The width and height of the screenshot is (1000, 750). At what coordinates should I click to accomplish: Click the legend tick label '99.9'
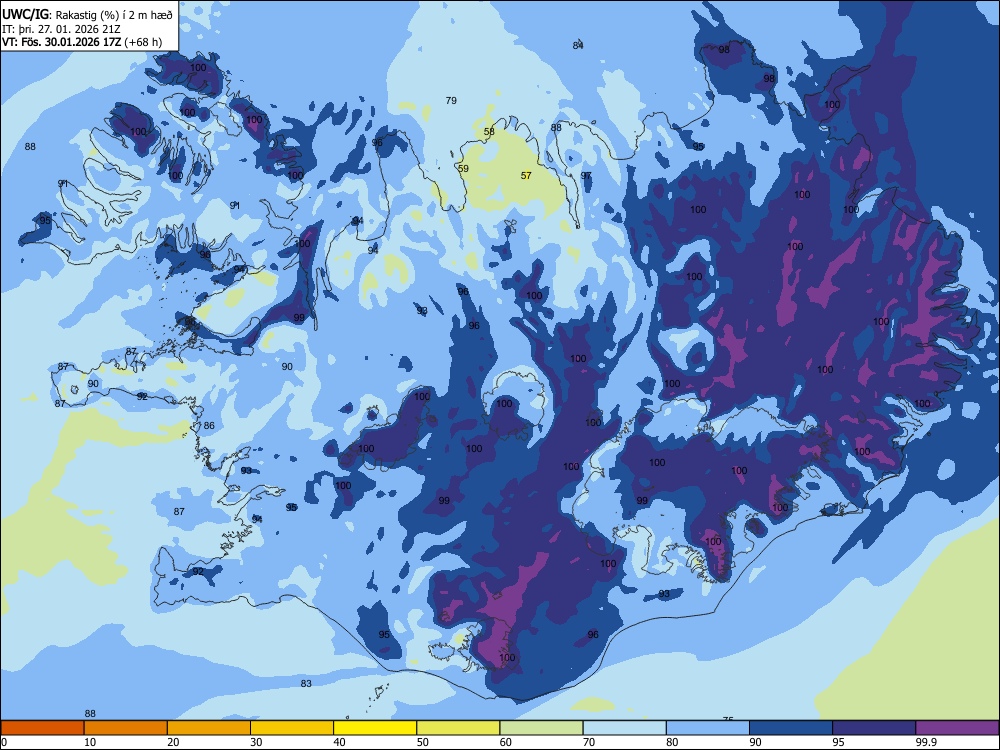(x=925, y=742)
